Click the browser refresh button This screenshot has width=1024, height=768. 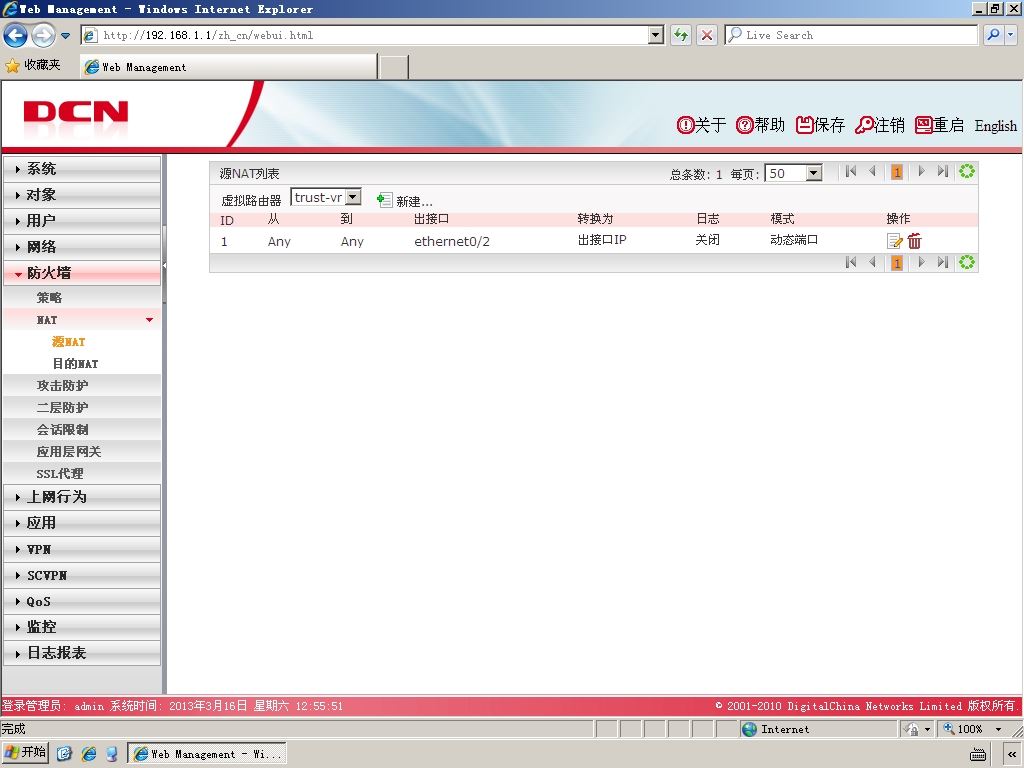coord(681,35)
